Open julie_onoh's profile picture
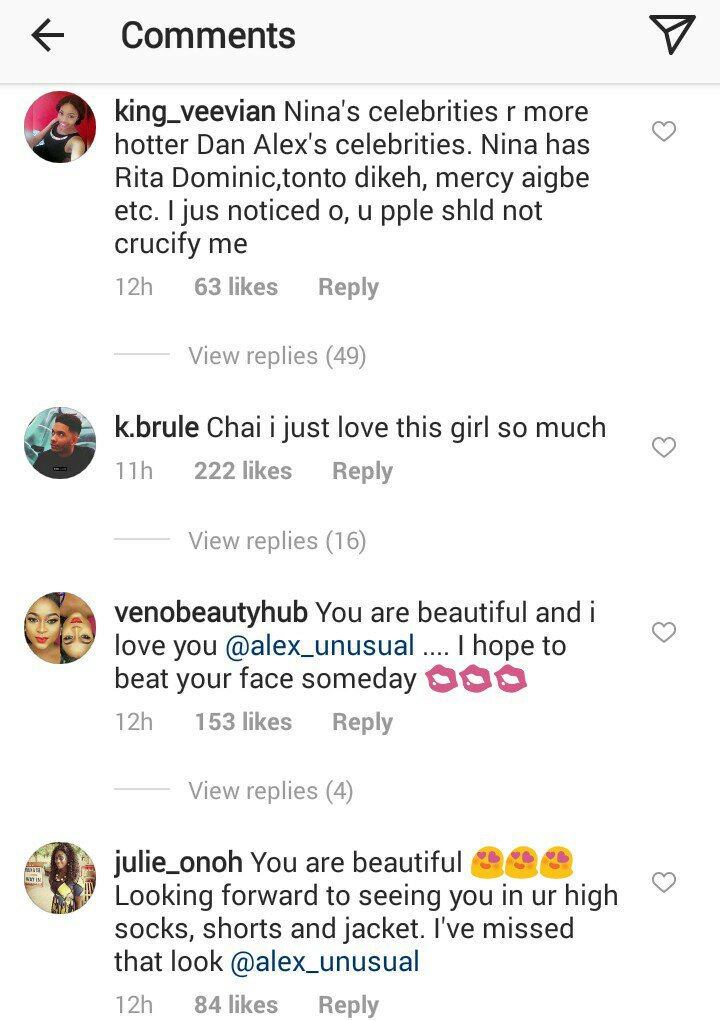 60,877
